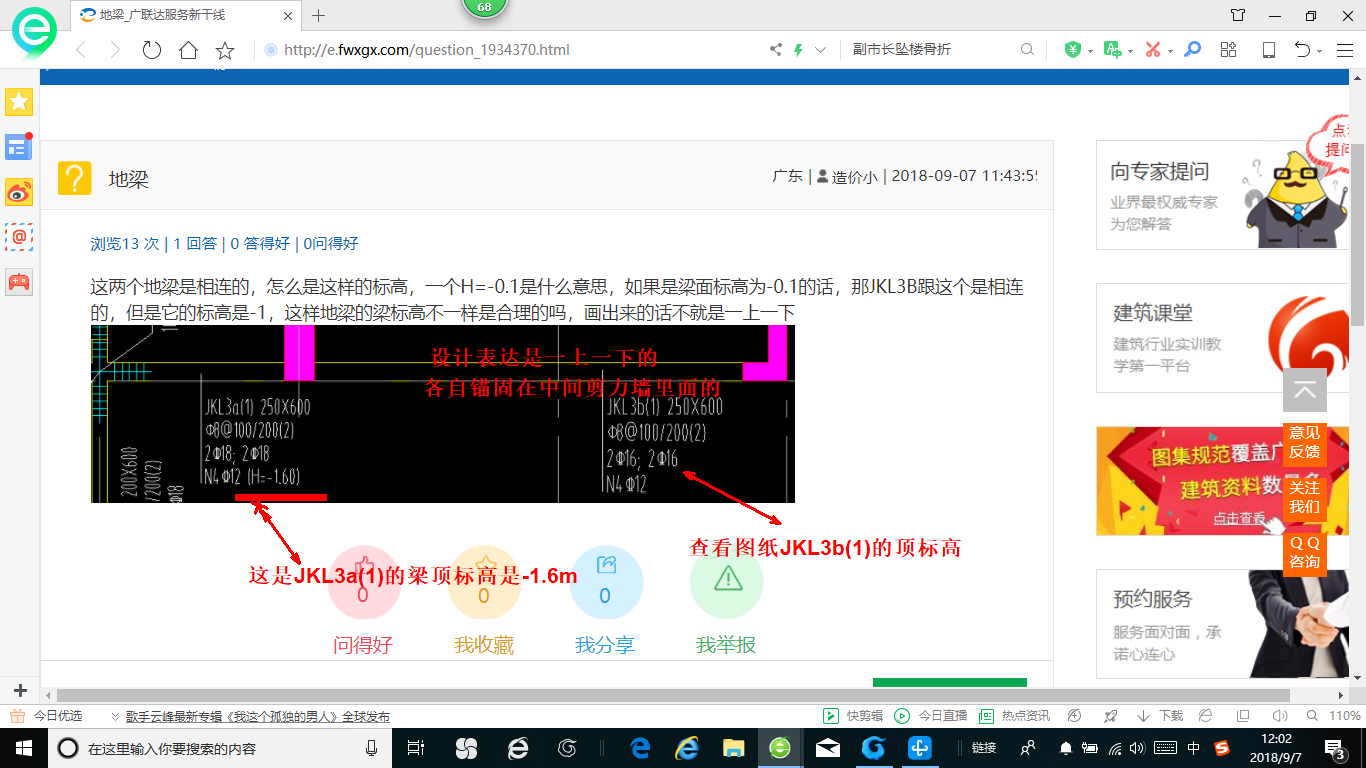Expand the dropdown next to scissors tool
Screen dimensions: 1366x768
click(1169, 51)
